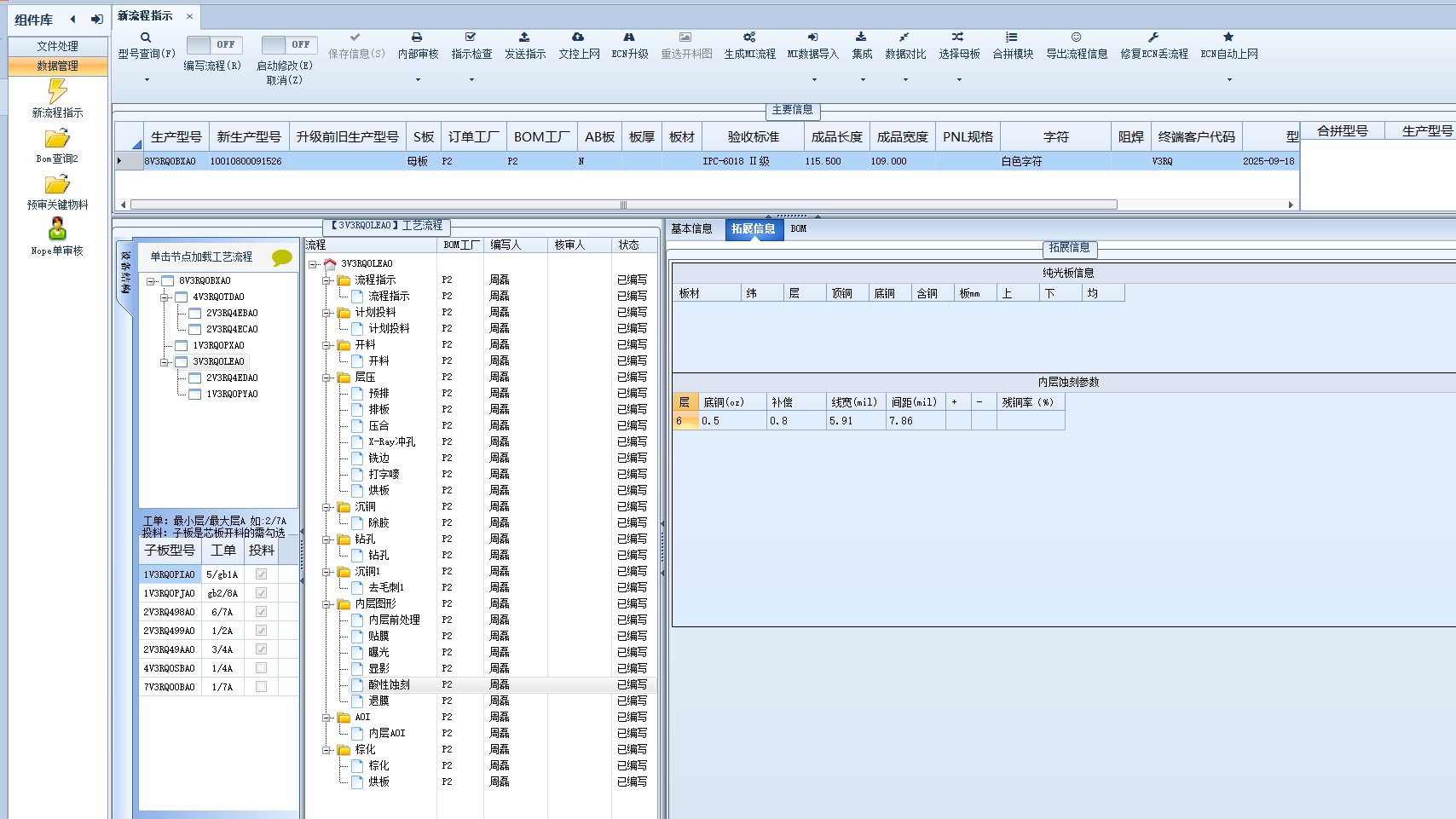Click 生成MI流程 gears icon

749,37
